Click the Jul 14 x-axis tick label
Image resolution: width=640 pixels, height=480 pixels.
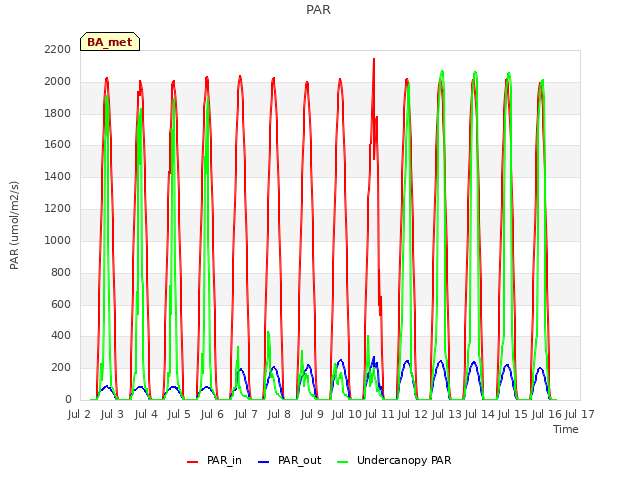coord(480,414)
